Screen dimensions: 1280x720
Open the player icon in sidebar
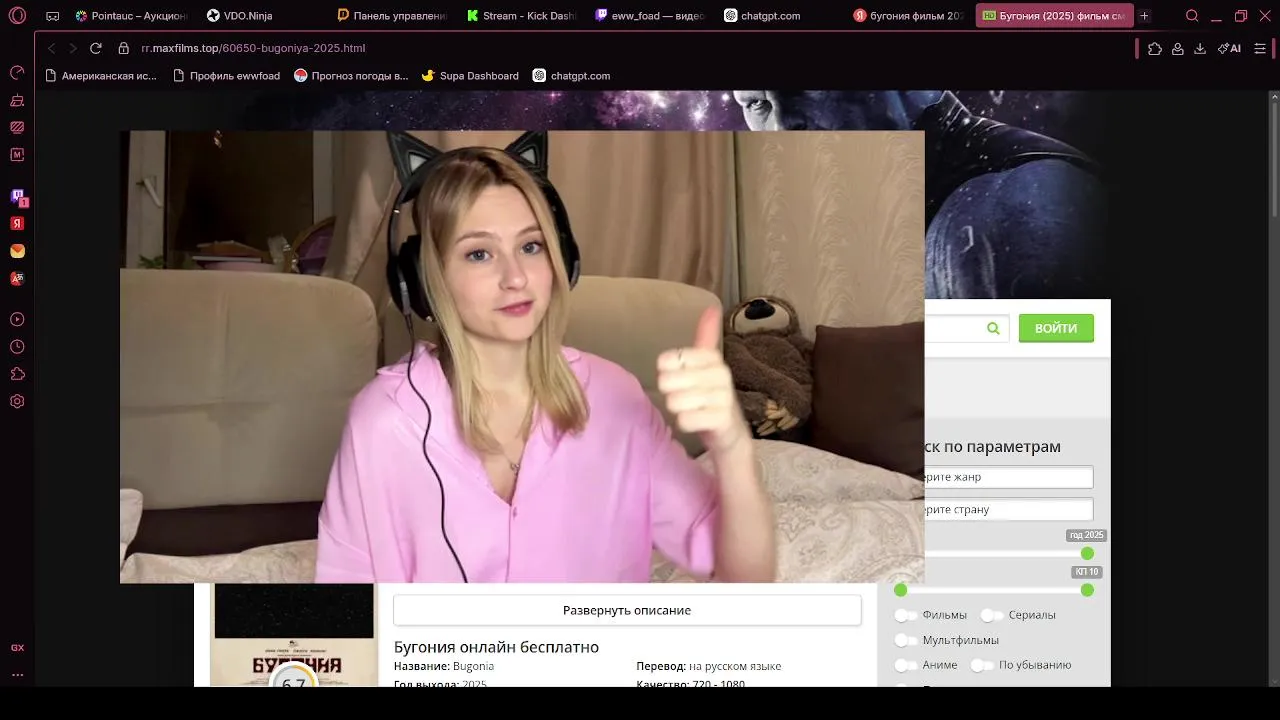[17, 320]
